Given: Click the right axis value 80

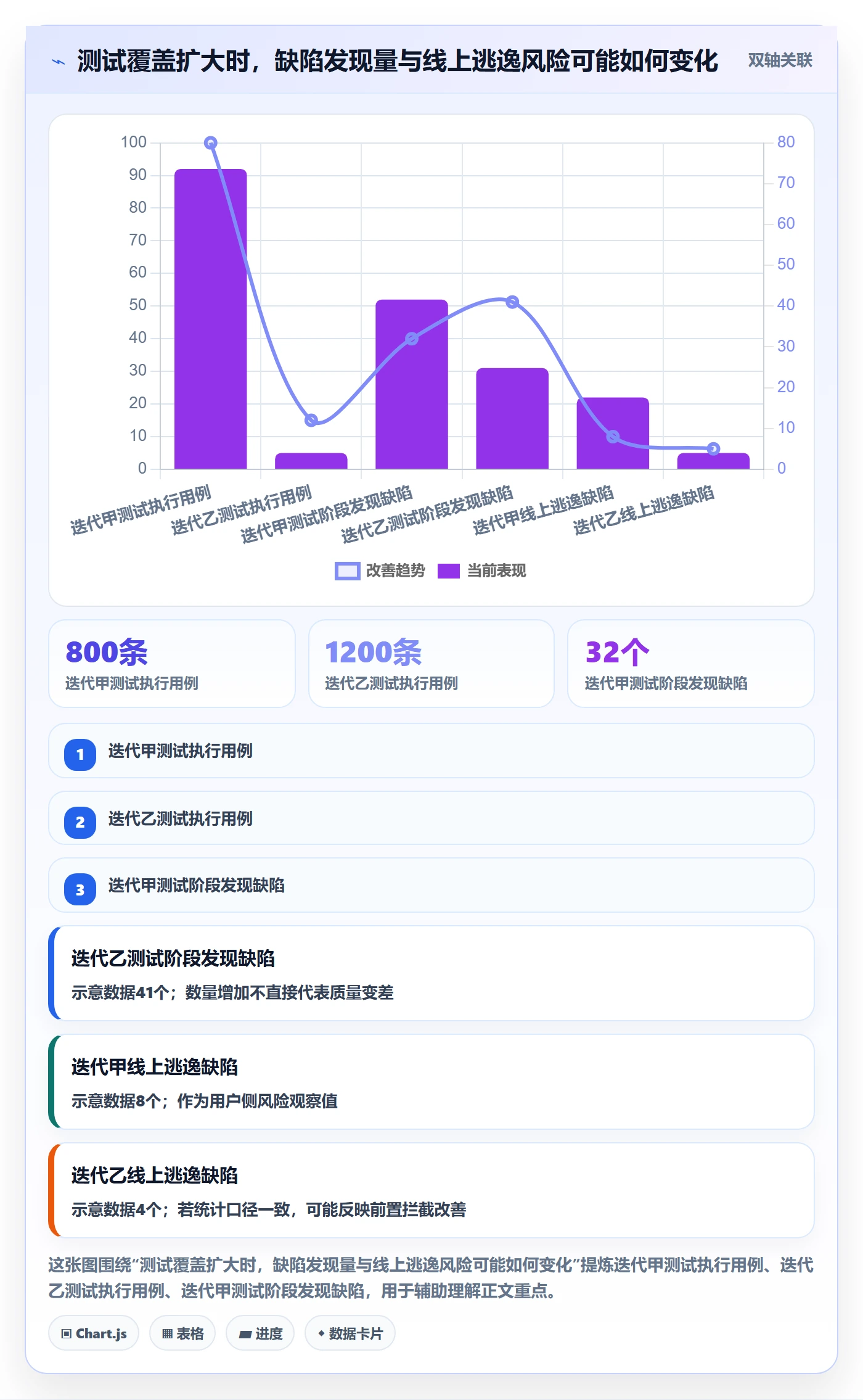Looking at the screenshot, I should click(x=786, y=142).
